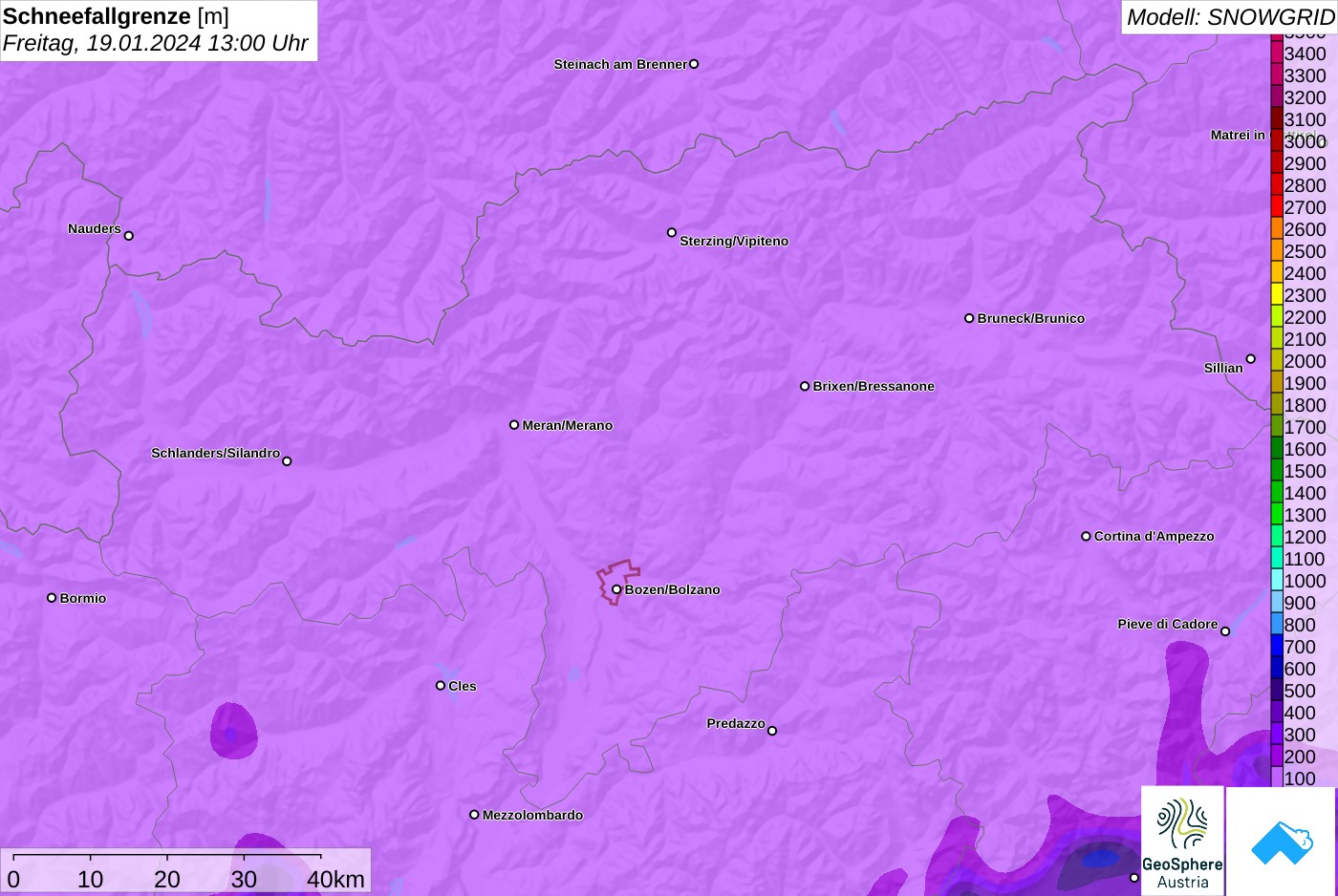1338x896 pixels.
Task: Click the date Freitag, 19.01.2024 13:00 Uhr
Action: (155, 44)
